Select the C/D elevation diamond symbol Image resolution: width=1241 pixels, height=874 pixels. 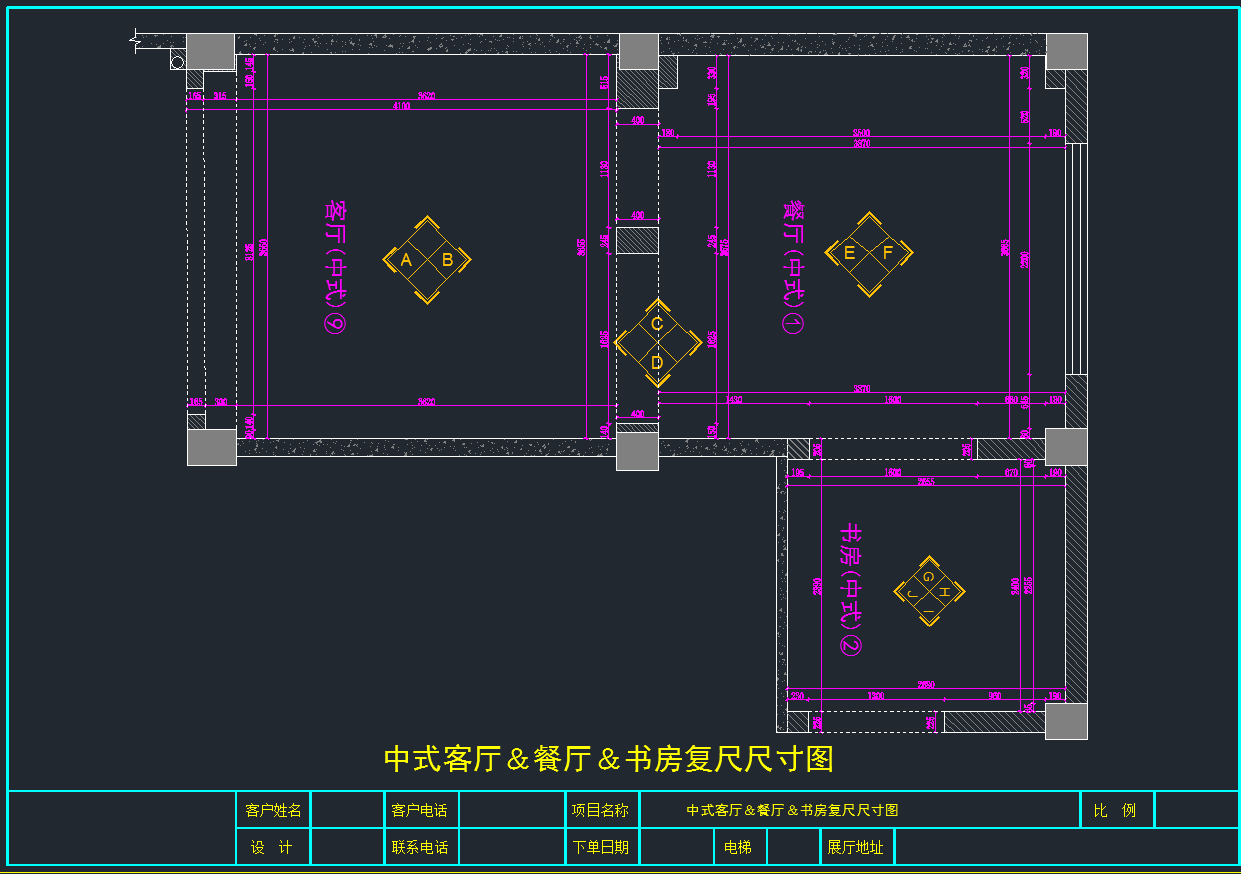point(657,343)
